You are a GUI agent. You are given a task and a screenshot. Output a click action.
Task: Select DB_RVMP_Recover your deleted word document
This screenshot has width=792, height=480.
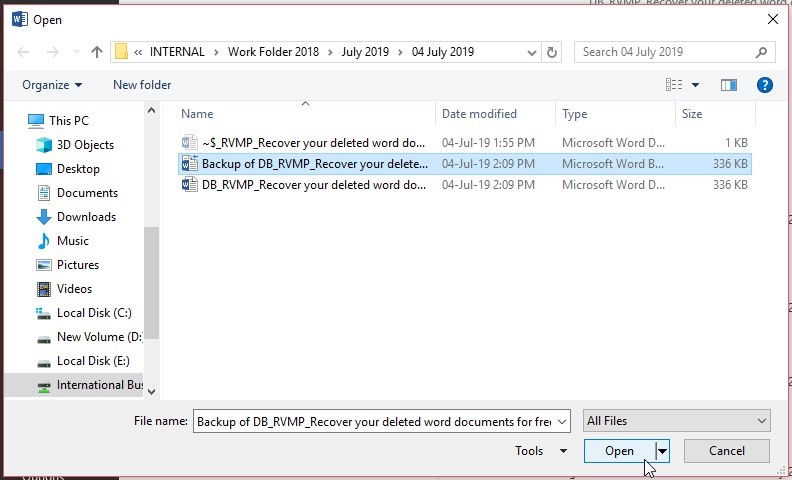(465, 185)
